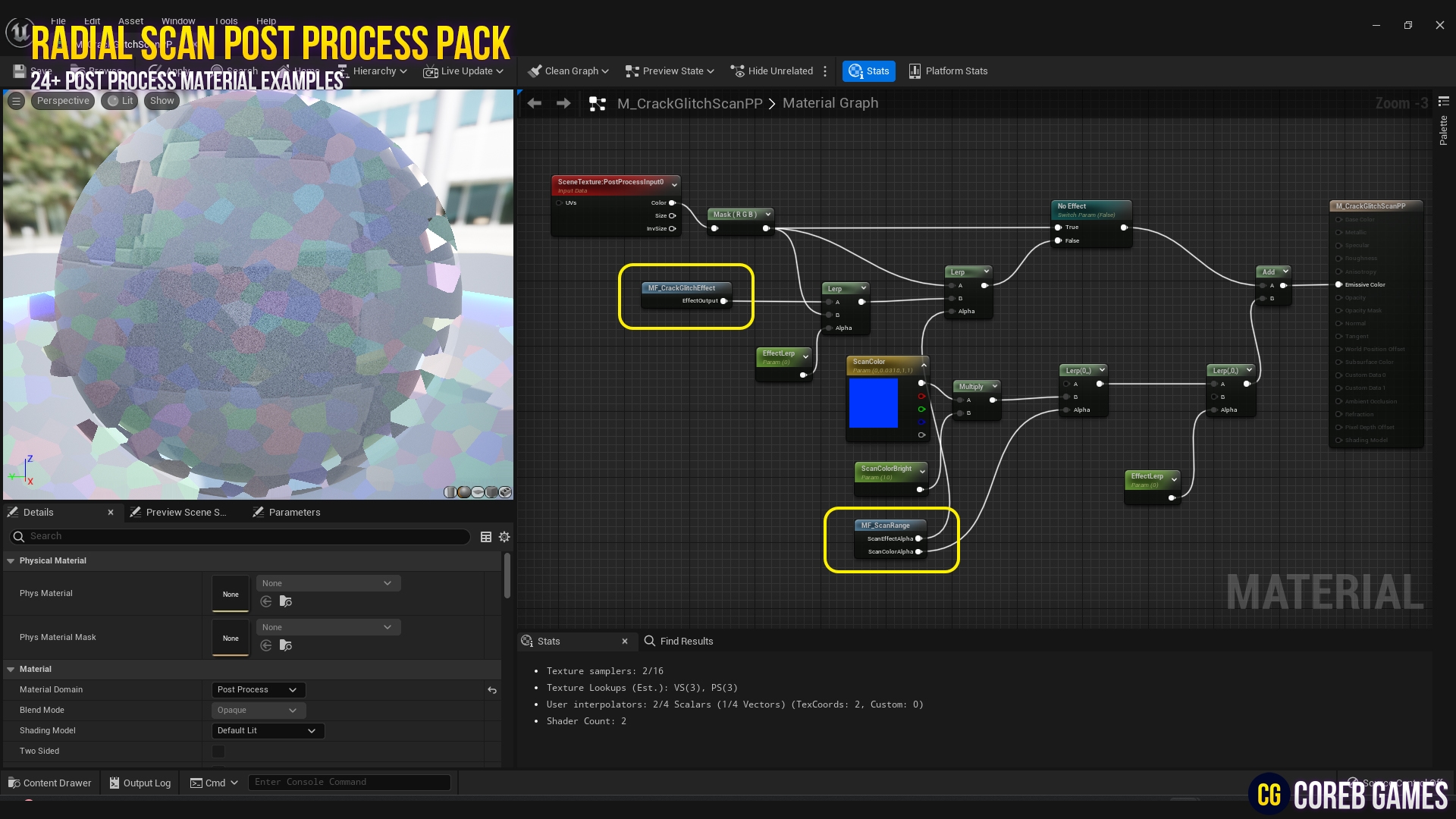Switch to the Parameters tab
This screenshot has height=819, width=1456.
coord(294,513)
